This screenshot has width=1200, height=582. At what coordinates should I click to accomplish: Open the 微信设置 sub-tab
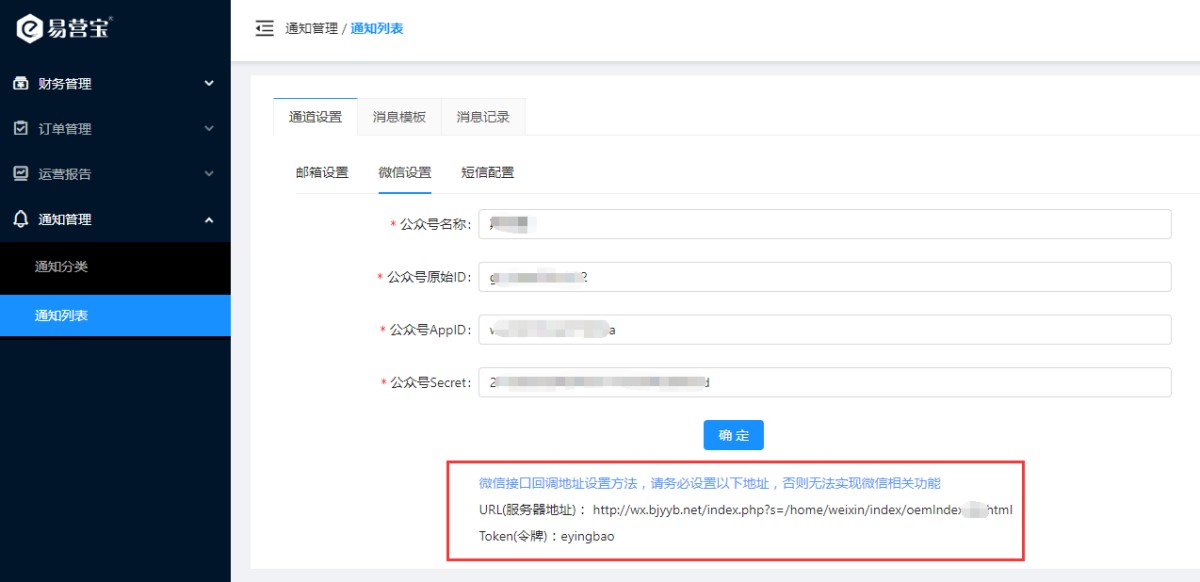(x=405, y=172)
